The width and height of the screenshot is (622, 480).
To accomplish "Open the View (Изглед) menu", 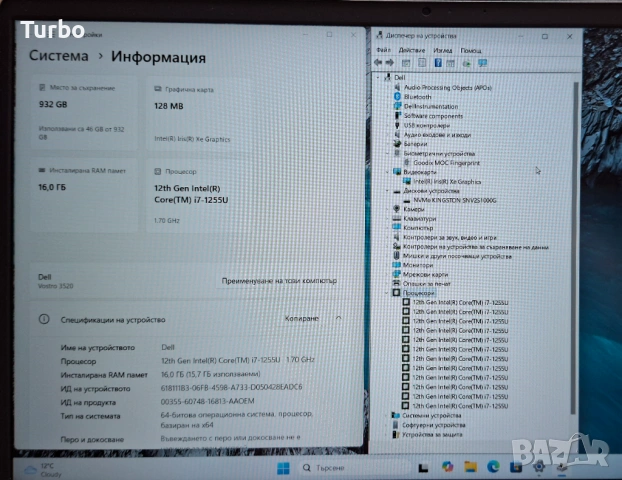I will pyautogui.click(x=443, y=50).
